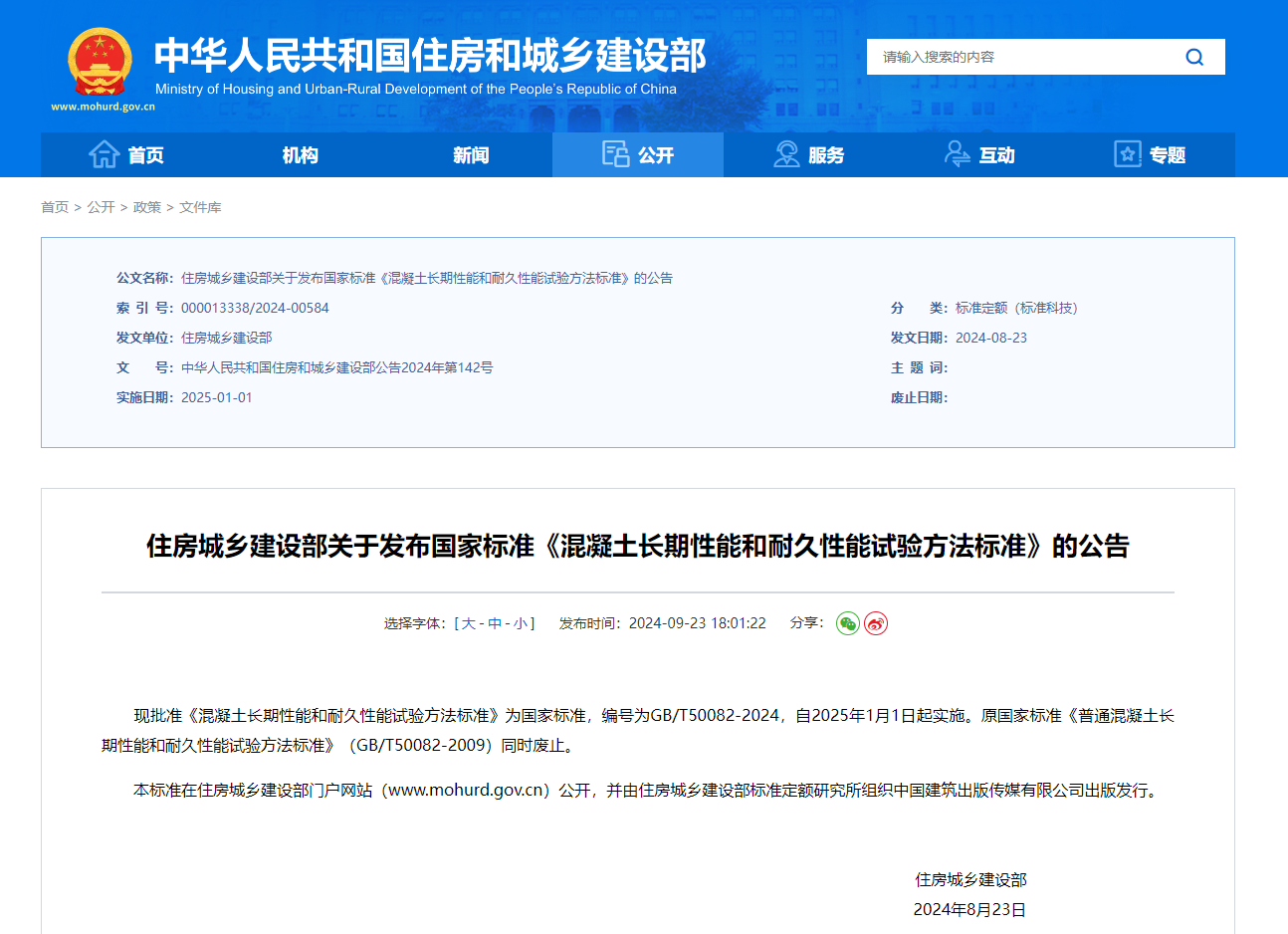Image resolution: width=1288 pixels, height=934 pixels.
Task: Set font size to 大 (large)
Action: tap(469, 623)
